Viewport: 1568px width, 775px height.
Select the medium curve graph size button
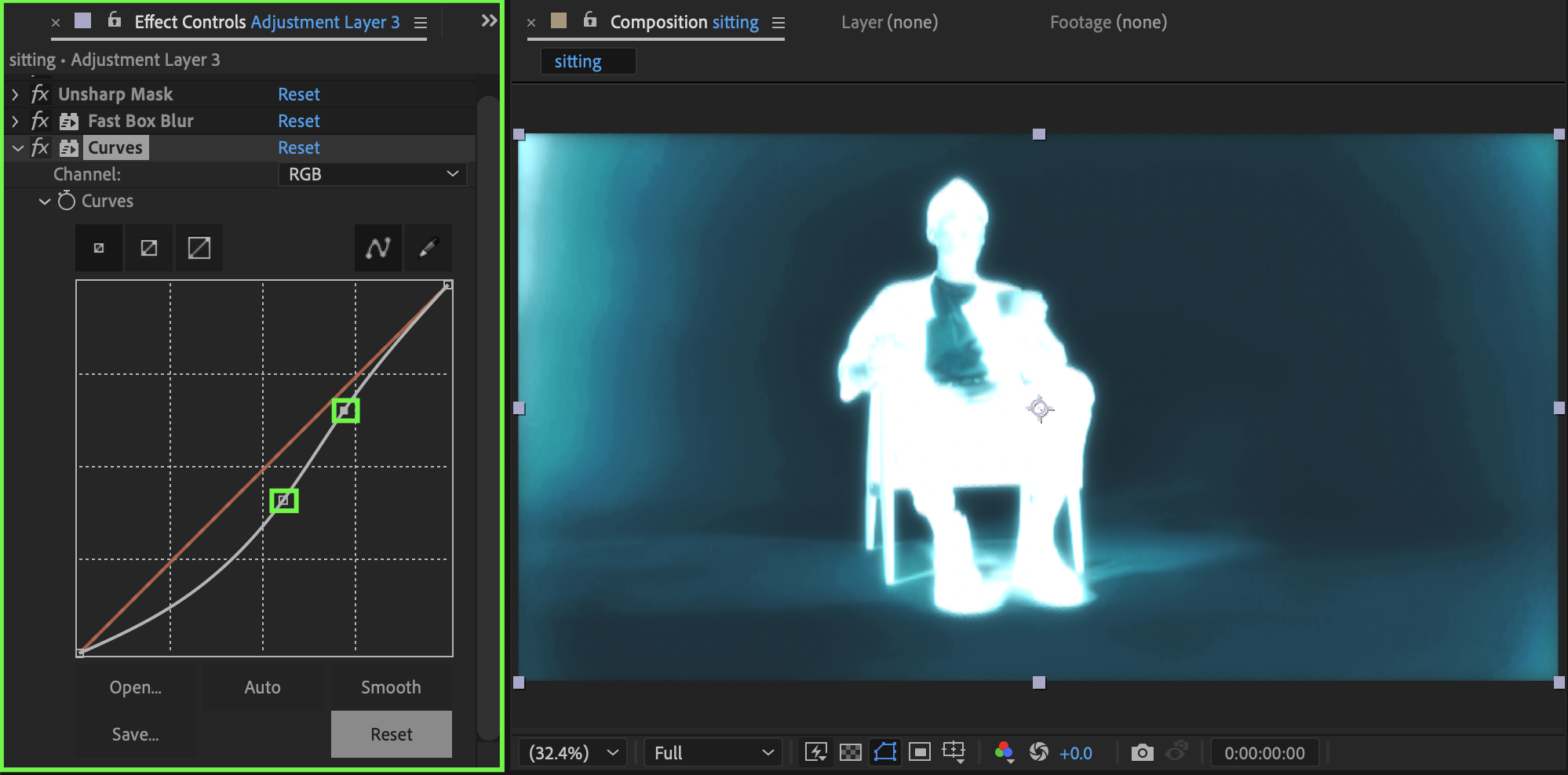click(x=149, y=248)
